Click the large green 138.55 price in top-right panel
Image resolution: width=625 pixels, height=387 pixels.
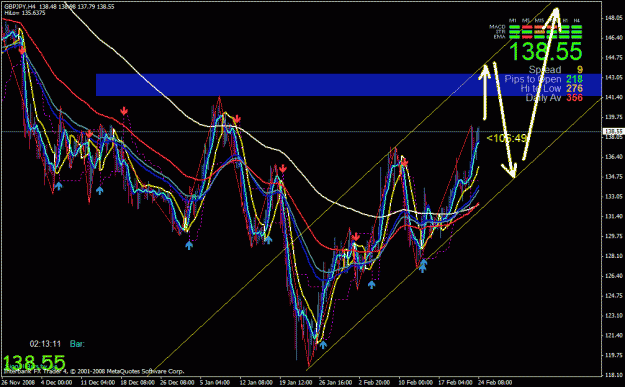click(x=546, y=51)
